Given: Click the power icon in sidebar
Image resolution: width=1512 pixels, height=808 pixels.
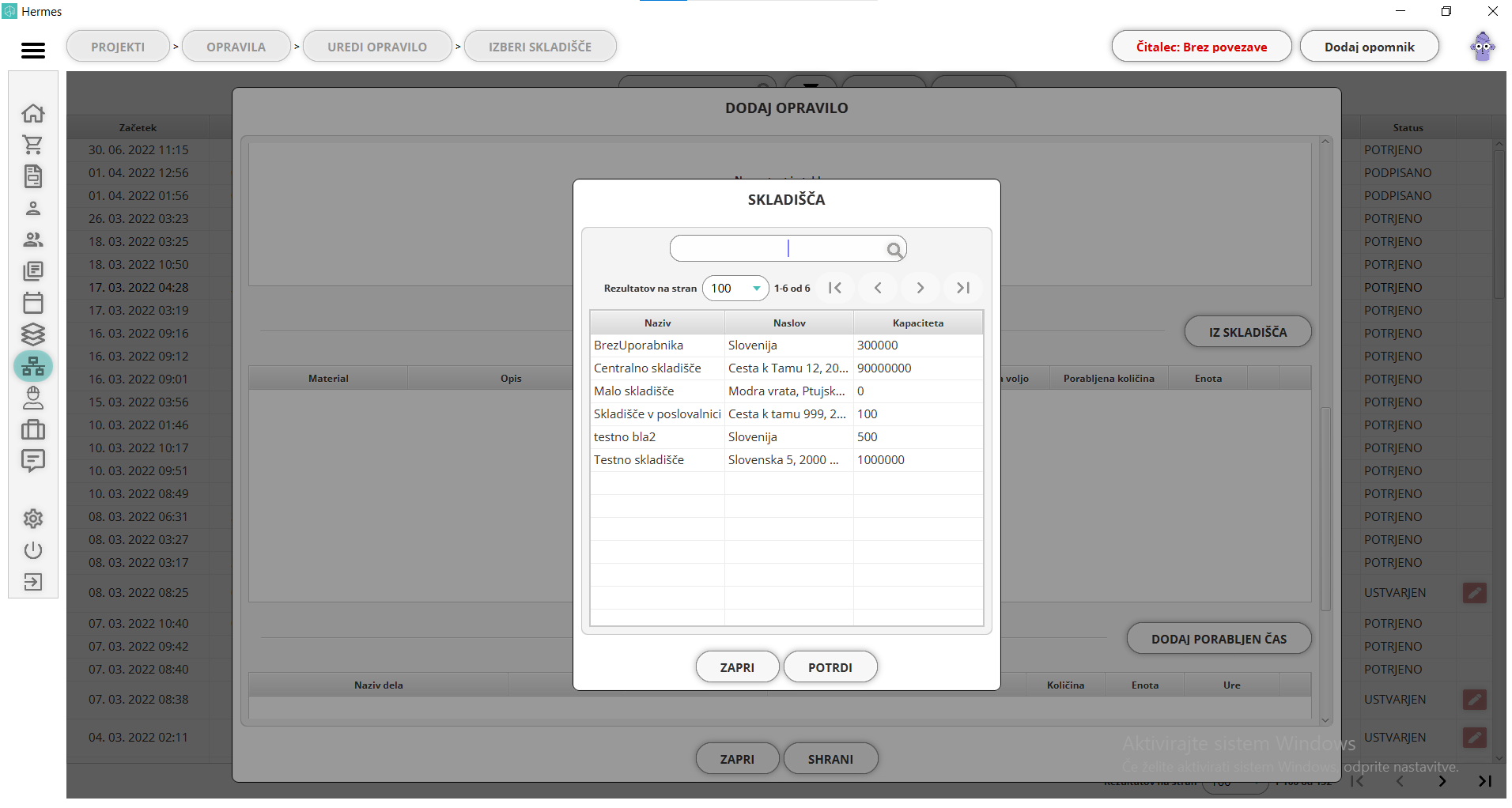Looking at the screenshot, I should (33, 550).
